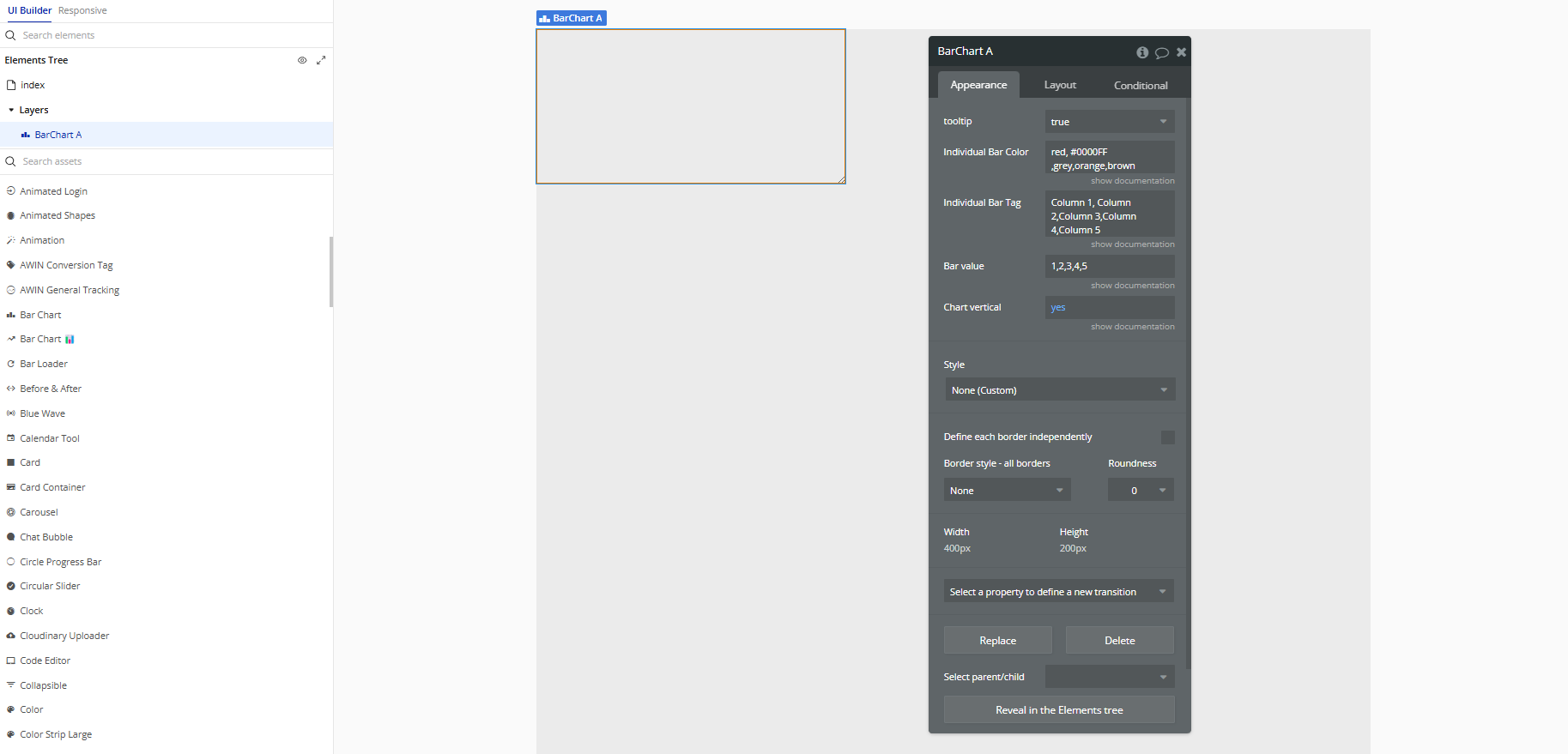The image size is (1568, 754).
Task: Open show documentation under Bar value
Action: click(1133, 286)
